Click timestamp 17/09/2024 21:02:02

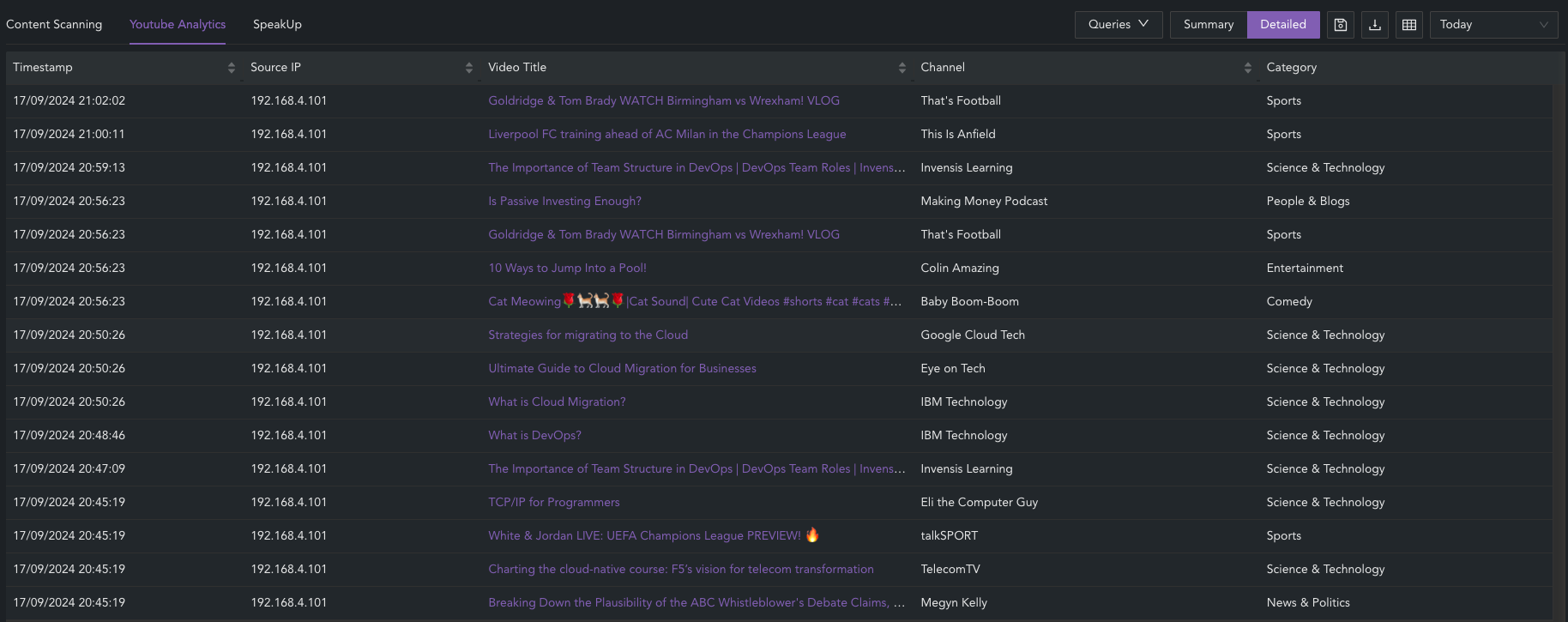click(x=69, y=100)
